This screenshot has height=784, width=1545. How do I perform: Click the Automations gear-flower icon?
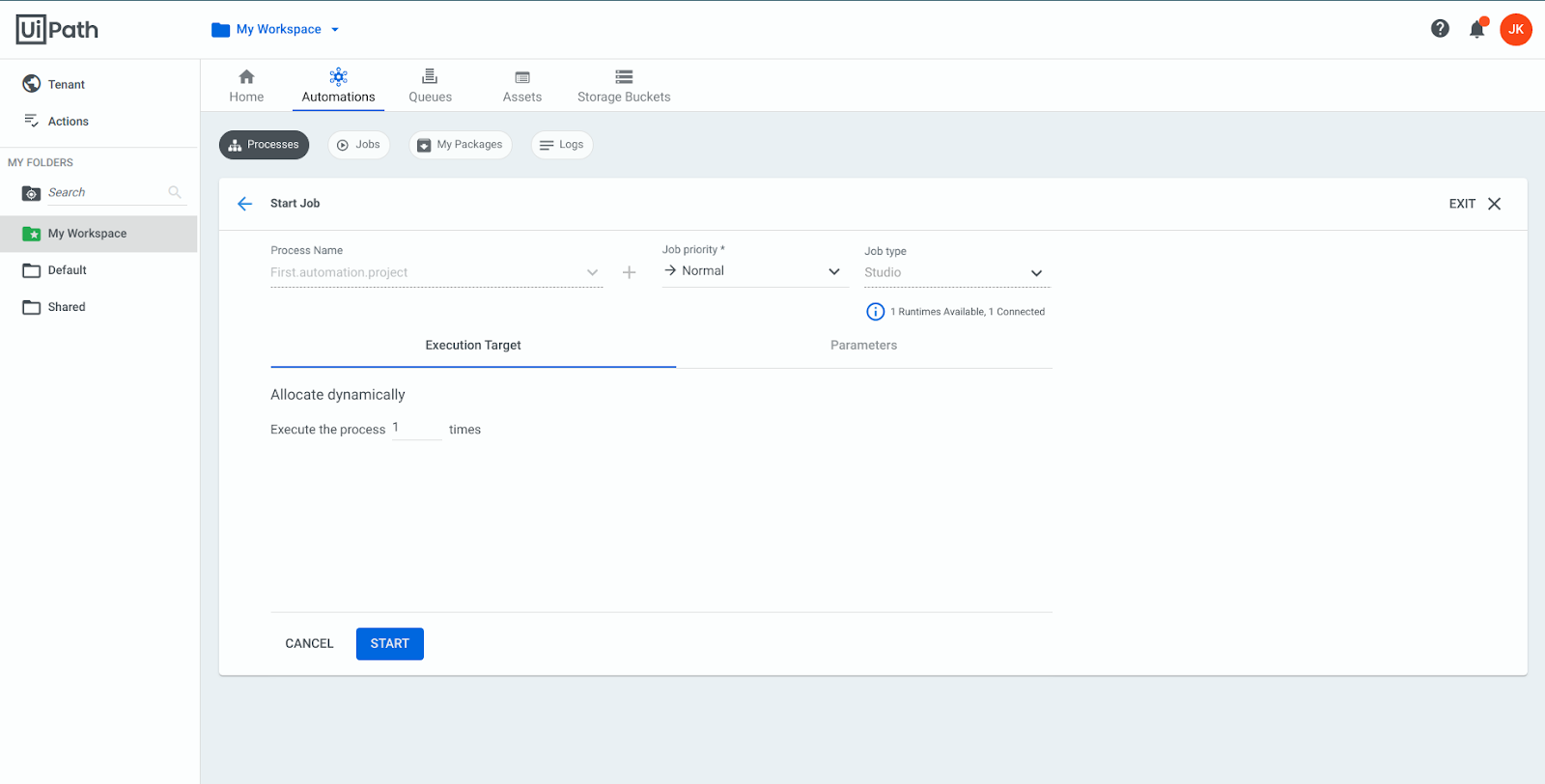pos(338,76)
